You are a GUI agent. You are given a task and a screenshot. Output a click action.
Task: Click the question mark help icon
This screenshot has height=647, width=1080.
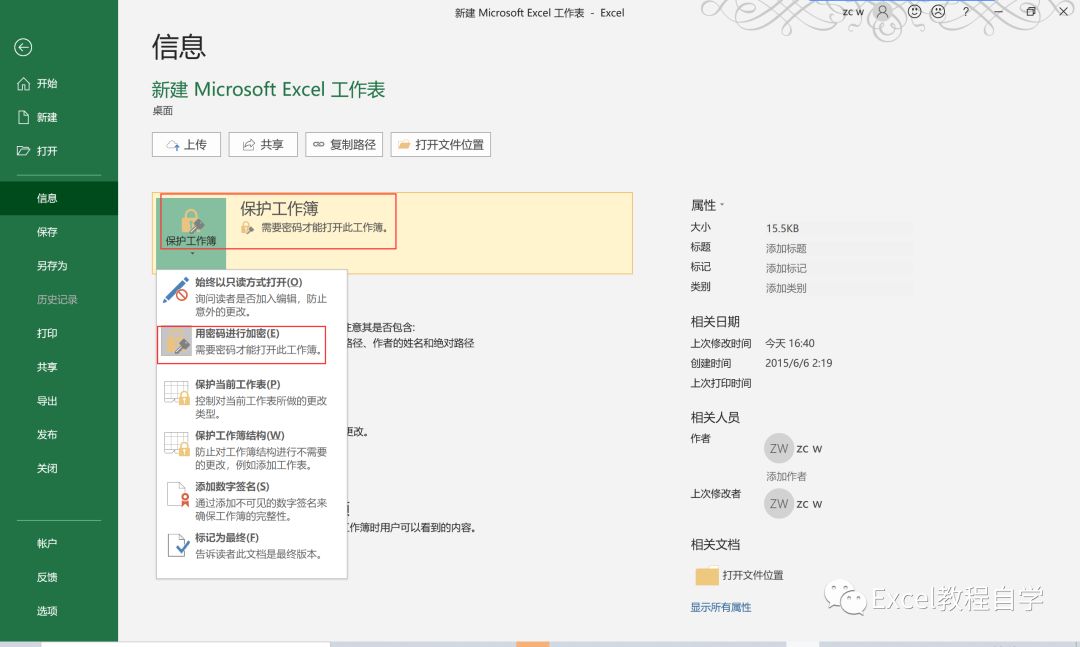966,12
